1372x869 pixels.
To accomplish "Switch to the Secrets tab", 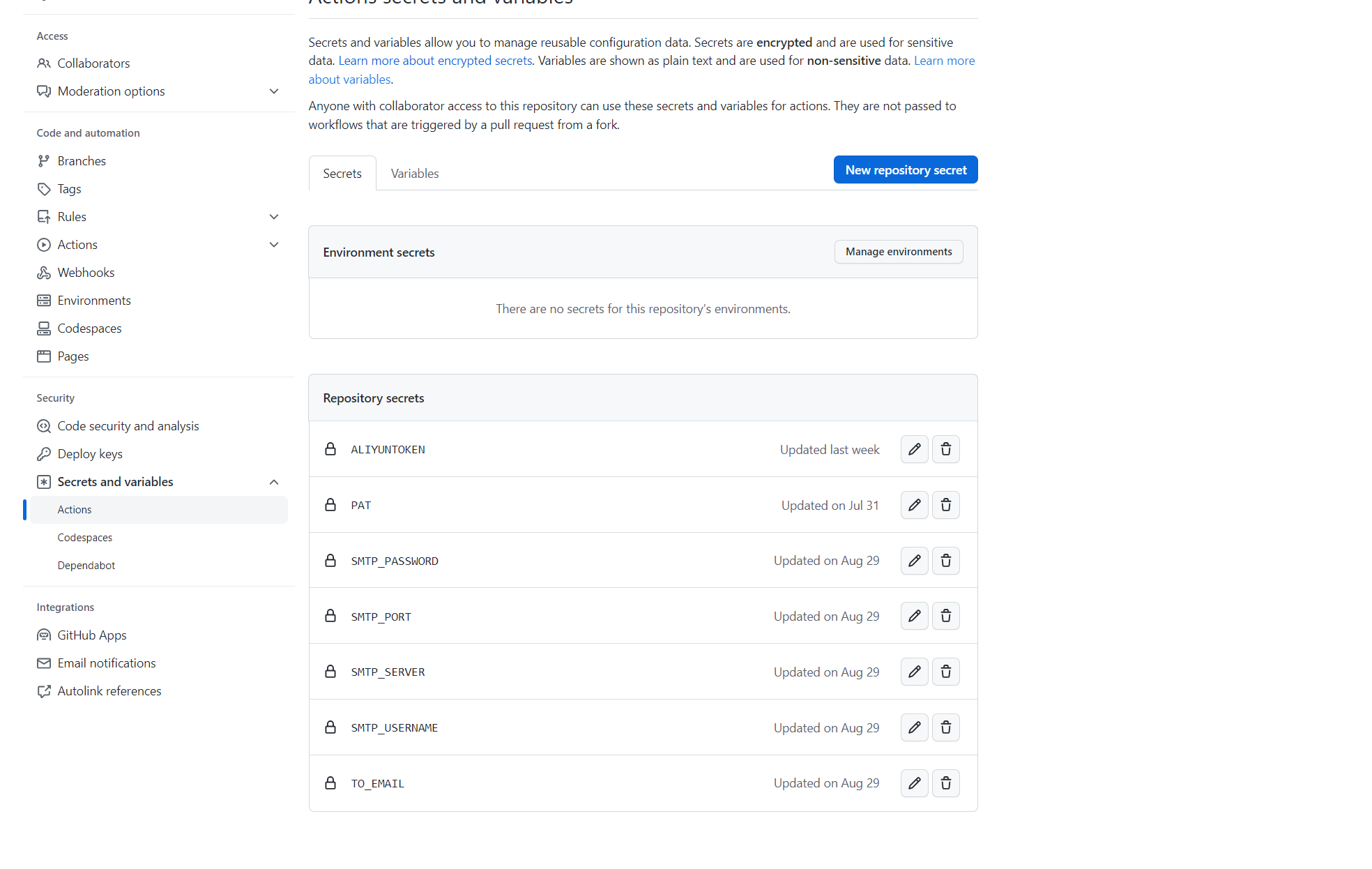I will [342, 173].
